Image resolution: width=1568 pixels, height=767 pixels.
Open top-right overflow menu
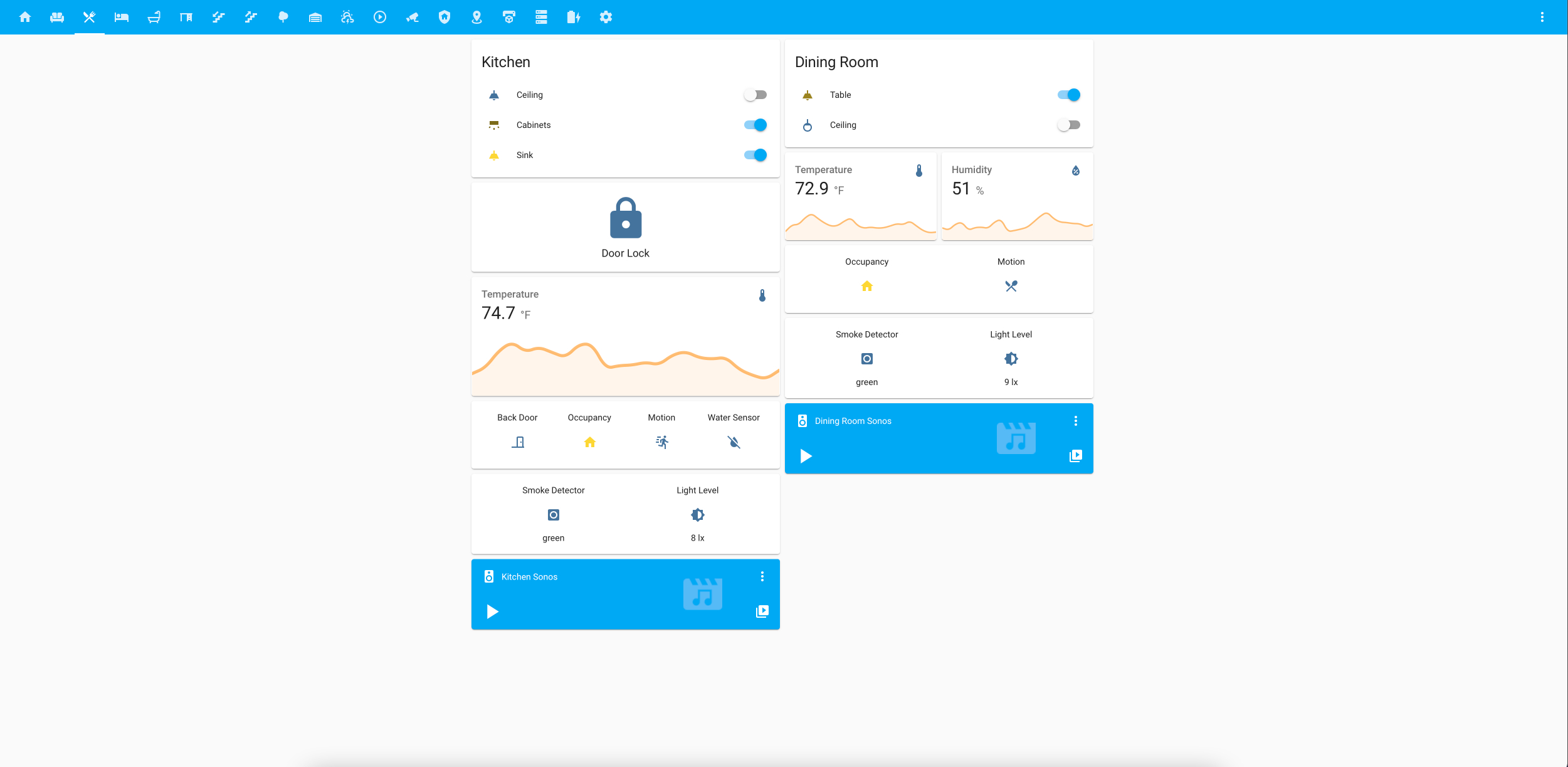click(x=1542, y=17)
